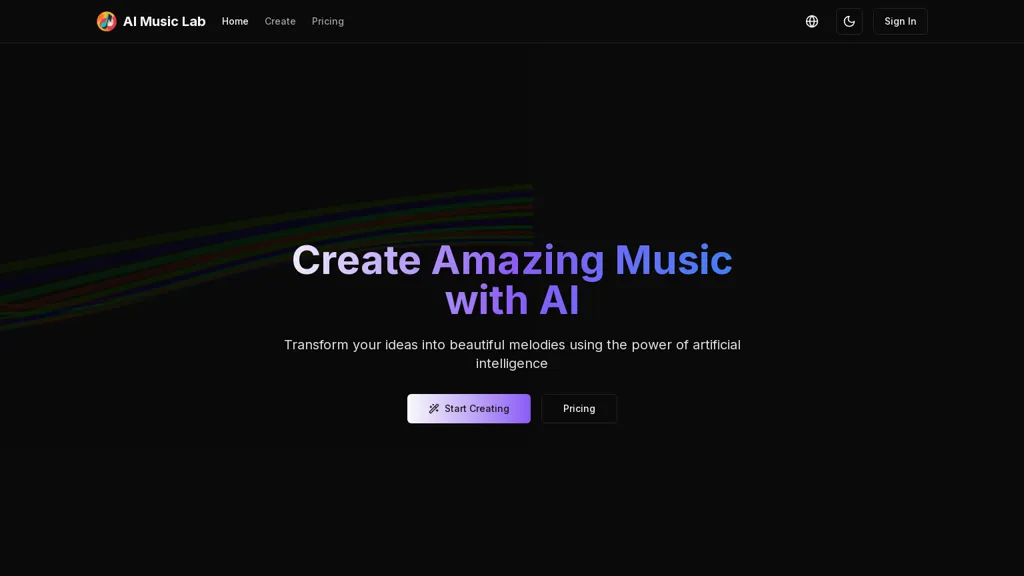Click the Pricing button below the headline

[x=579, y=408]
